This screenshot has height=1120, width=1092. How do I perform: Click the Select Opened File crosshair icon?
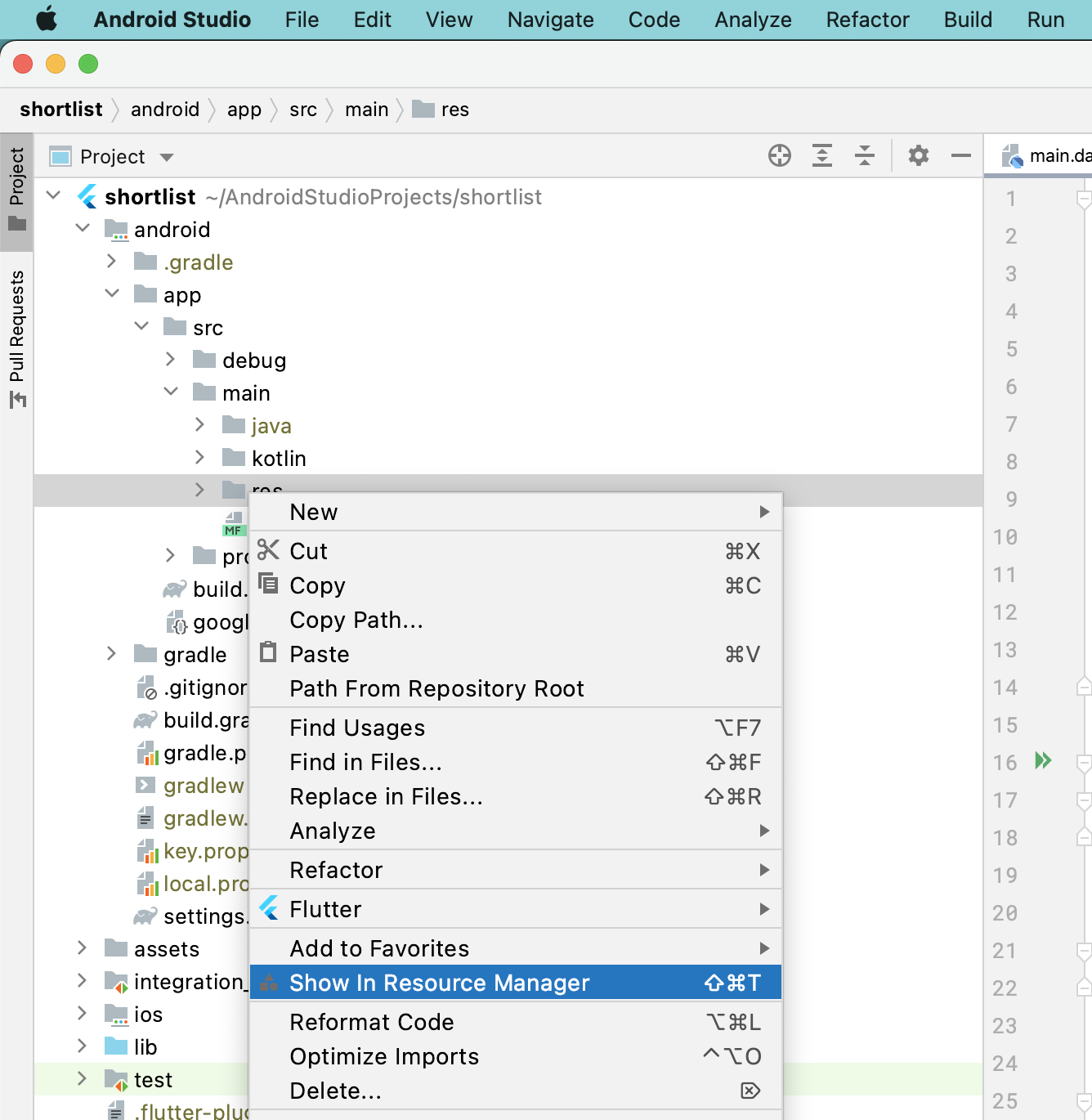coord(780,155)
